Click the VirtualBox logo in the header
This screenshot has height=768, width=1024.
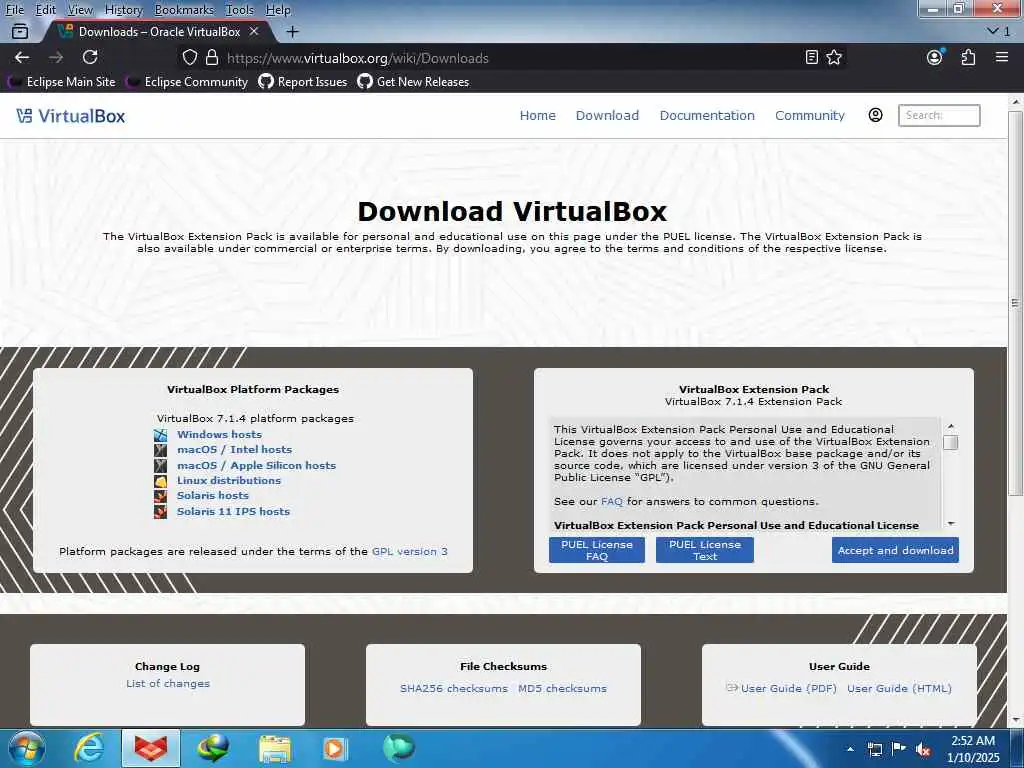(71, 116)
